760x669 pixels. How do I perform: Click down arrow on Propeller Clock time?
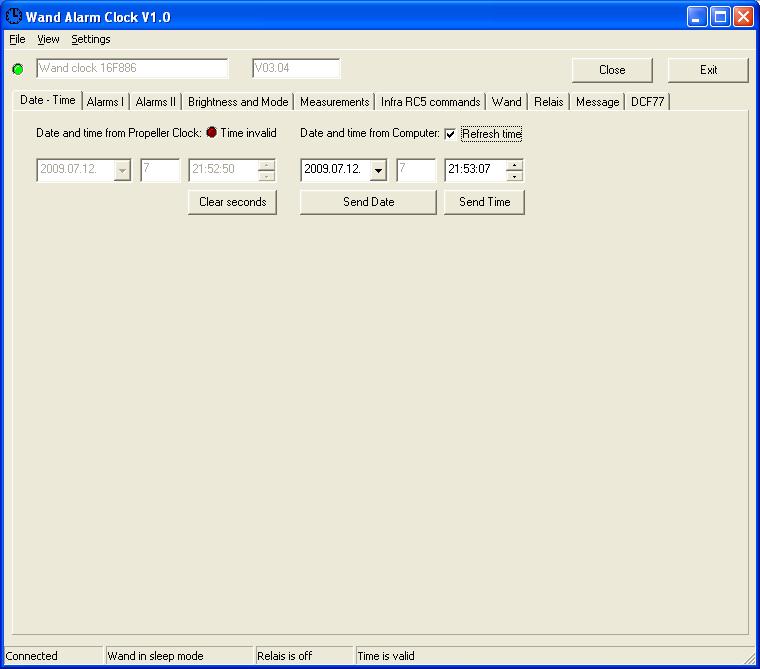tap(266, 176)
